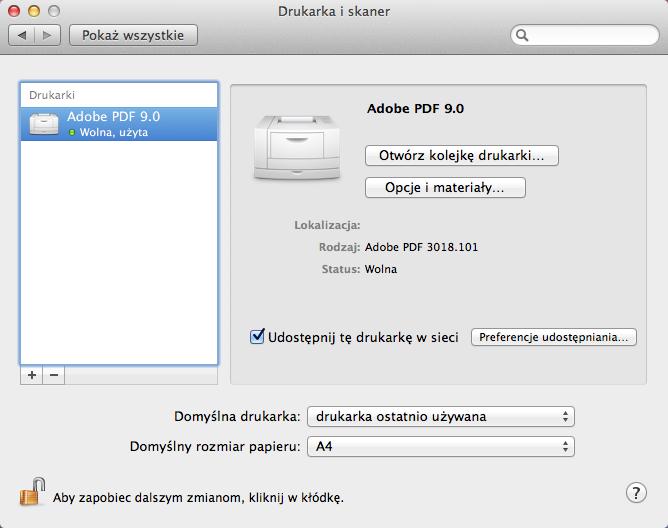This screenshot has height=528, width=668.
Task: Click the bold Adobe PDF 9.0 heading
Action: coord(415,109)
